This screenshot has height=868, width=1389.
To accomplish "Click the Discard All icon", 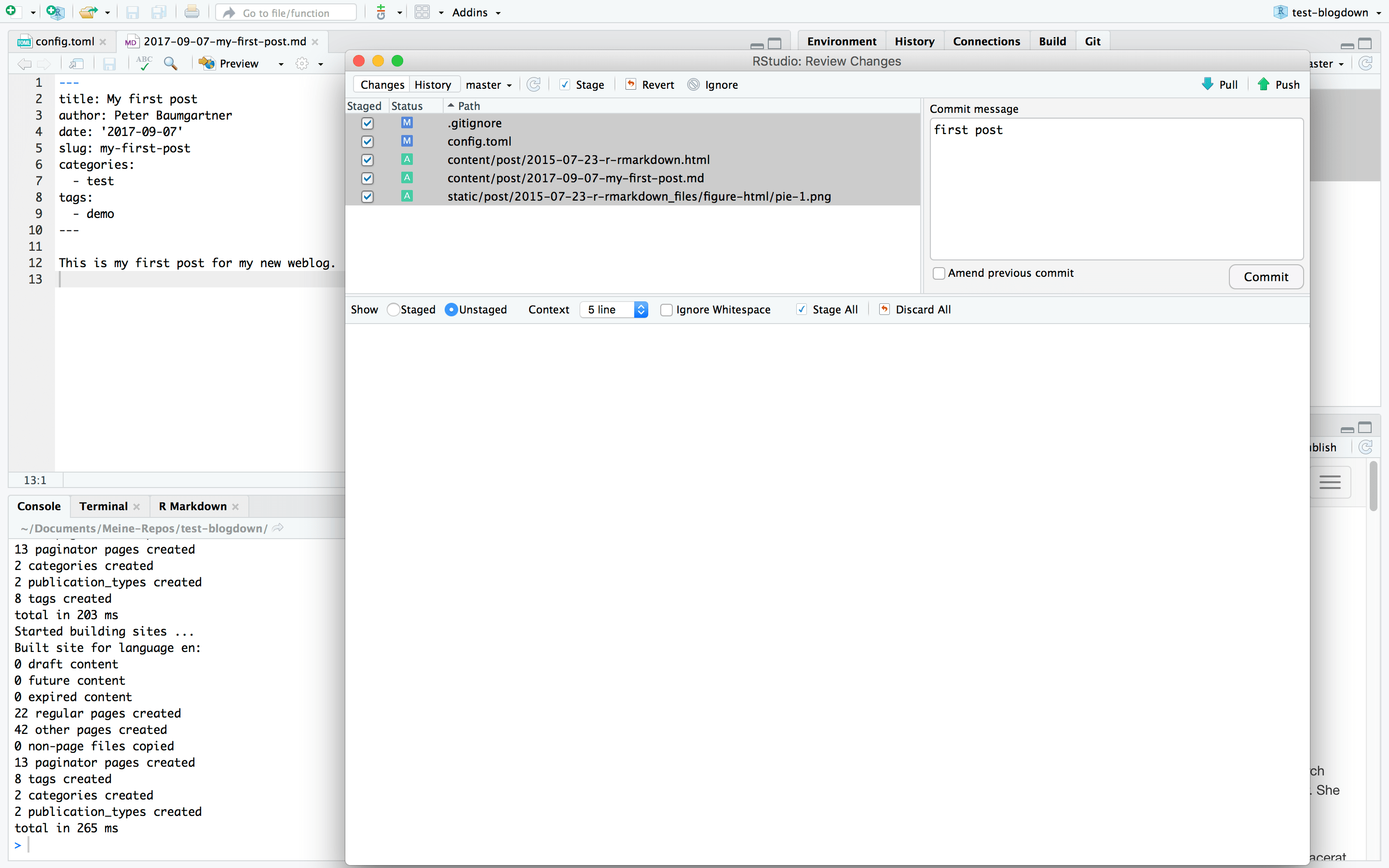I will 885,310.
